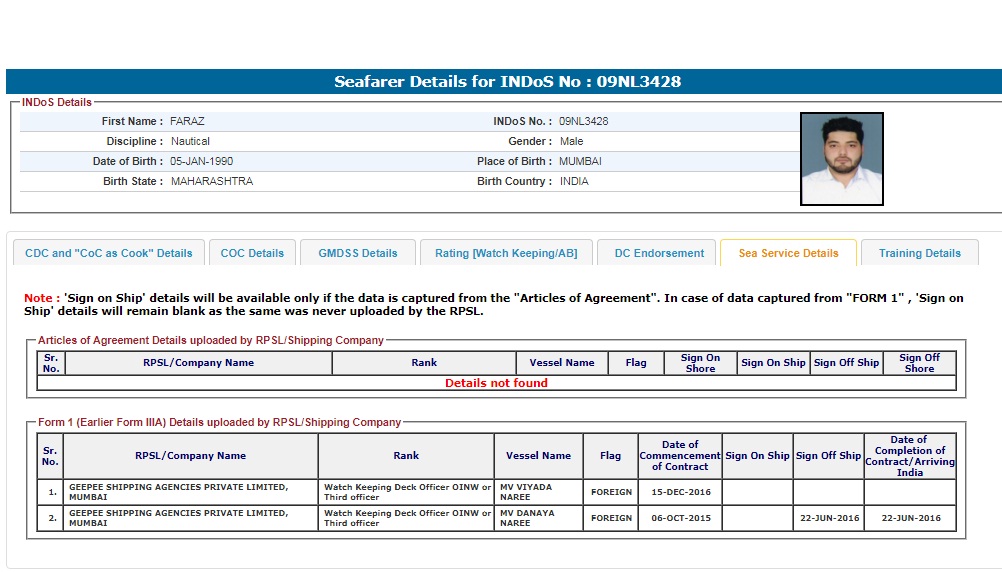
Task: Switch to the COC Details tab
Action: [252, 253]
